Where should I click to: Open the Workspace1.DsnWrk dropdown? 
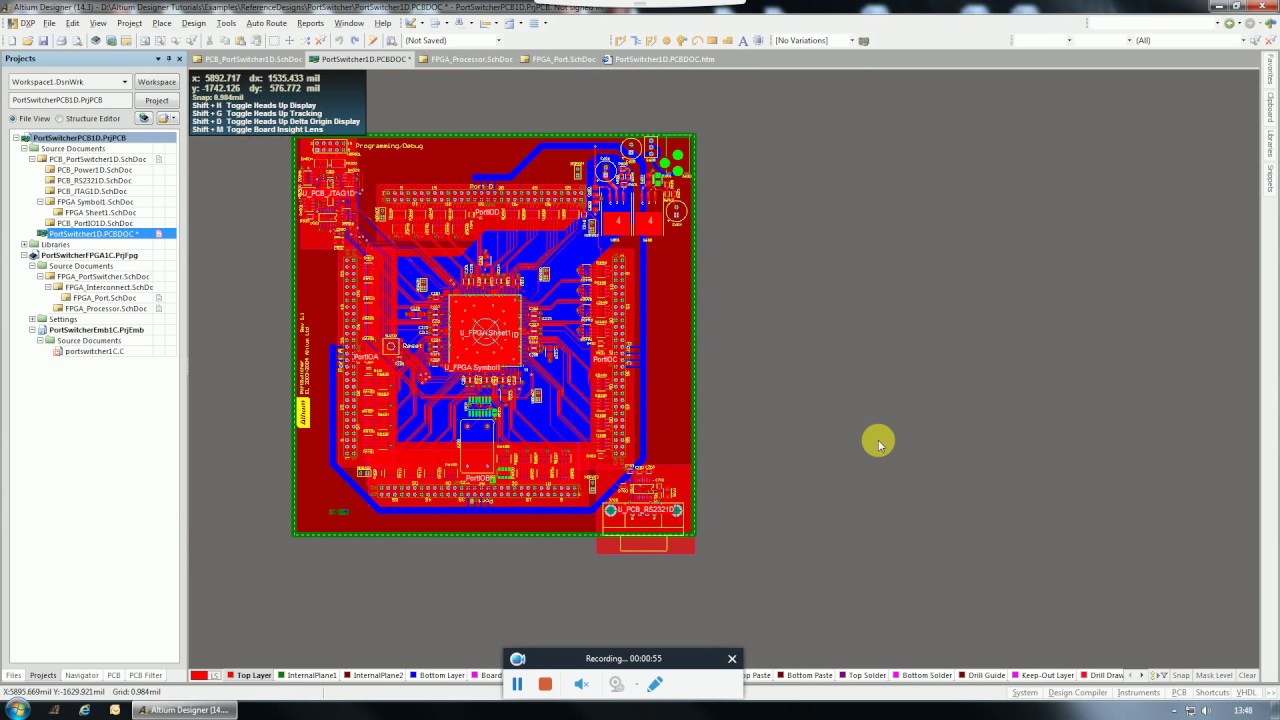[125, 82]
